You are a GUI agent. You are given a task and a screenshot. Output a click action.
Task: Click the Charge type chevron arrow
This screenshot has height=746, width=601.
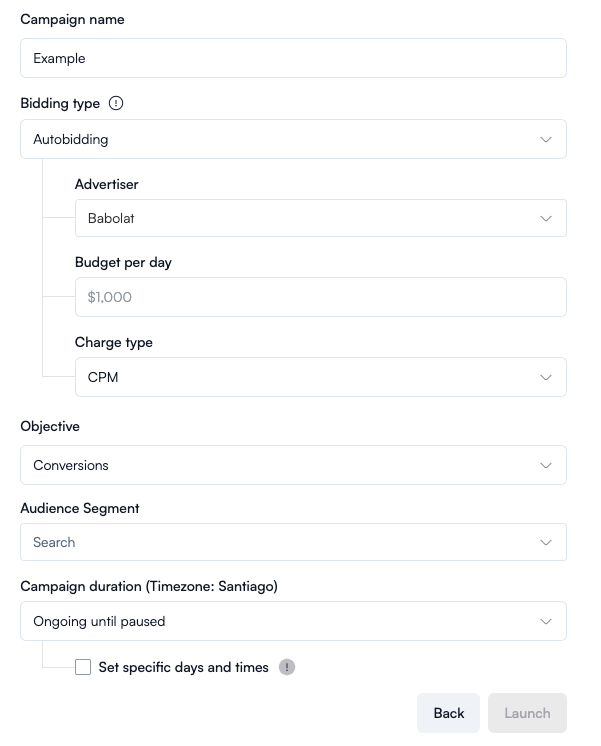click(x=546, y=378)
